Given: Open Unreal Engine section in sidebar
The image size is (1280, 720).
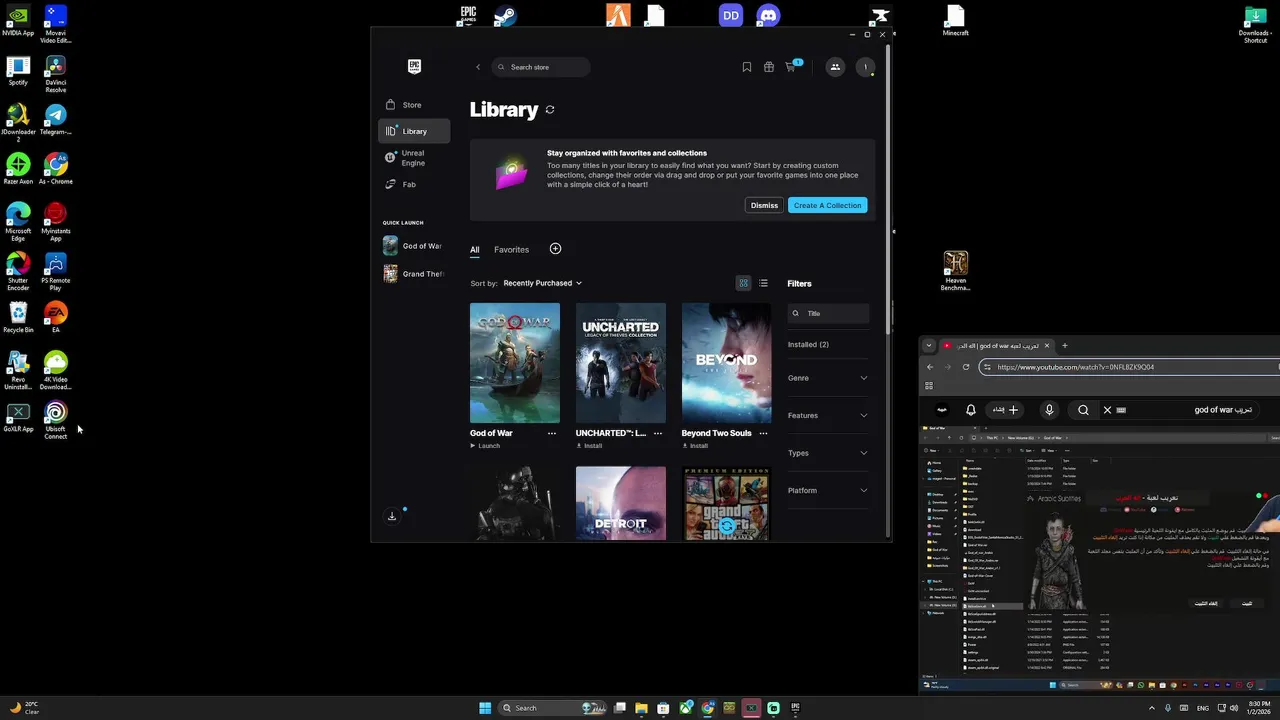Looking at the screenshot, I should pyautogui.click(x=414, y=158).
